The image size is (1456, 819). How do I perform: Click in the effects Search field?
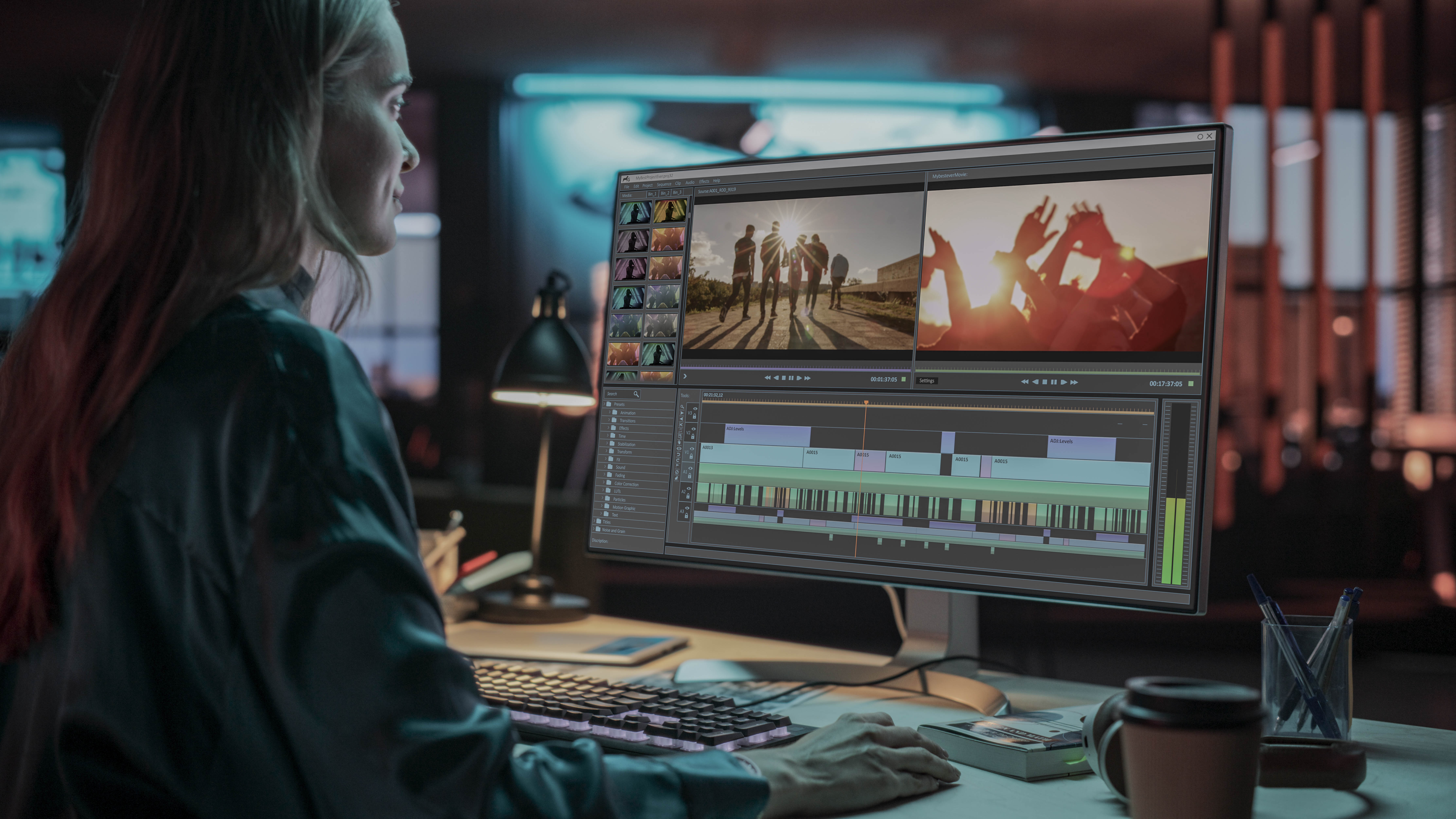[622, 394]
